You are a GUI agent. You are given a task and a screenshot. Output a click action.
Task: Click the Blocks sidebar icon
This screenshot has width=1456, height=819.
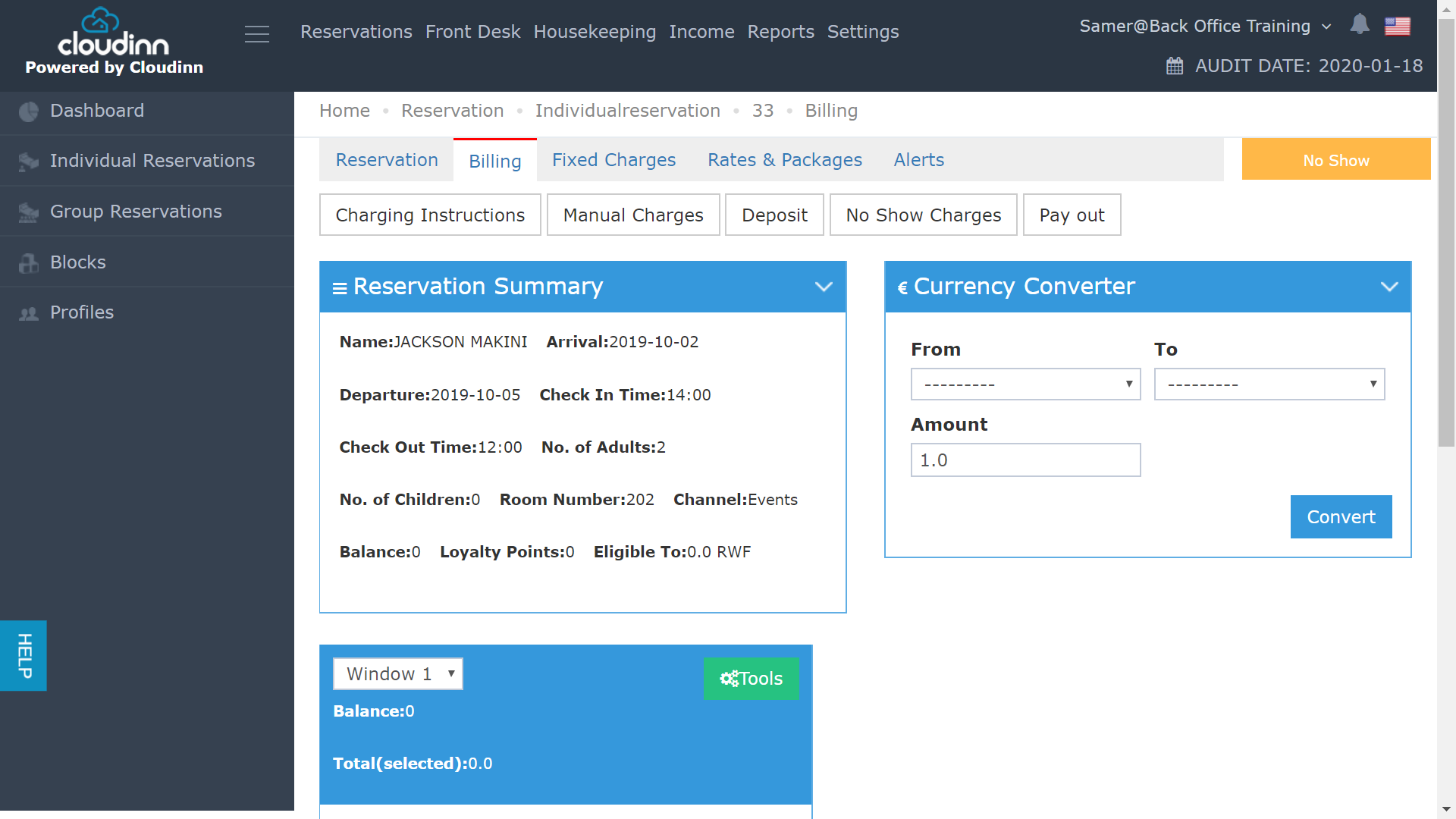pyautogui.click(x=29, y=263)
